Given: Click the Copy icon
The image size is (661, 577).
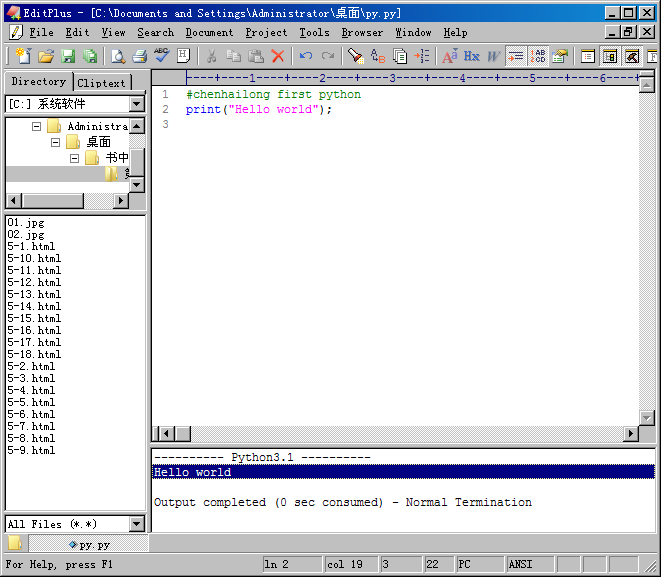Looking at the screenshot, I should point(234,56).
